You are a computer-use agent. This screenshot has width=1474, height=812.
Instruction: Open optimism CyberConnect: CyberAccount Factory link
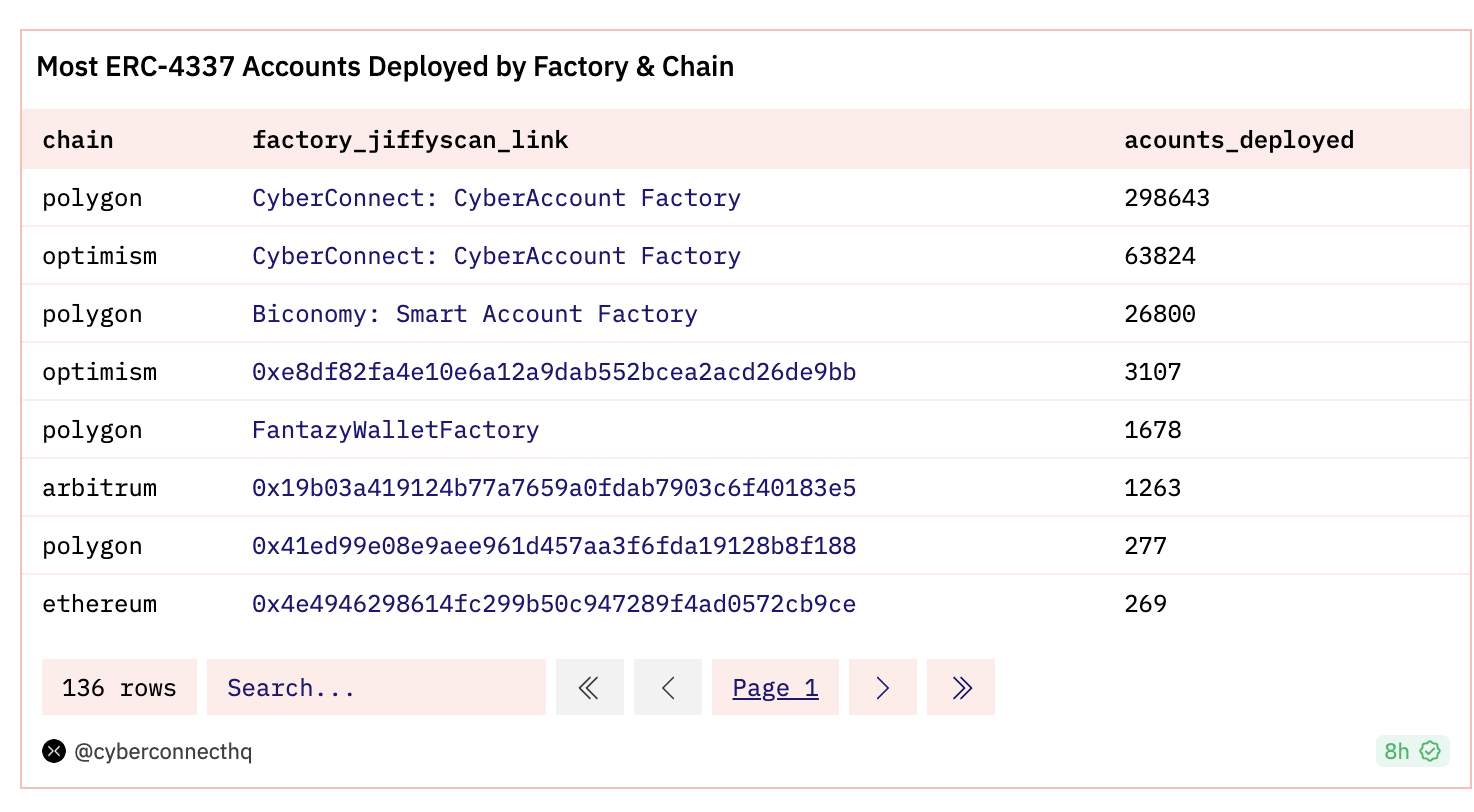click(496, 256)
